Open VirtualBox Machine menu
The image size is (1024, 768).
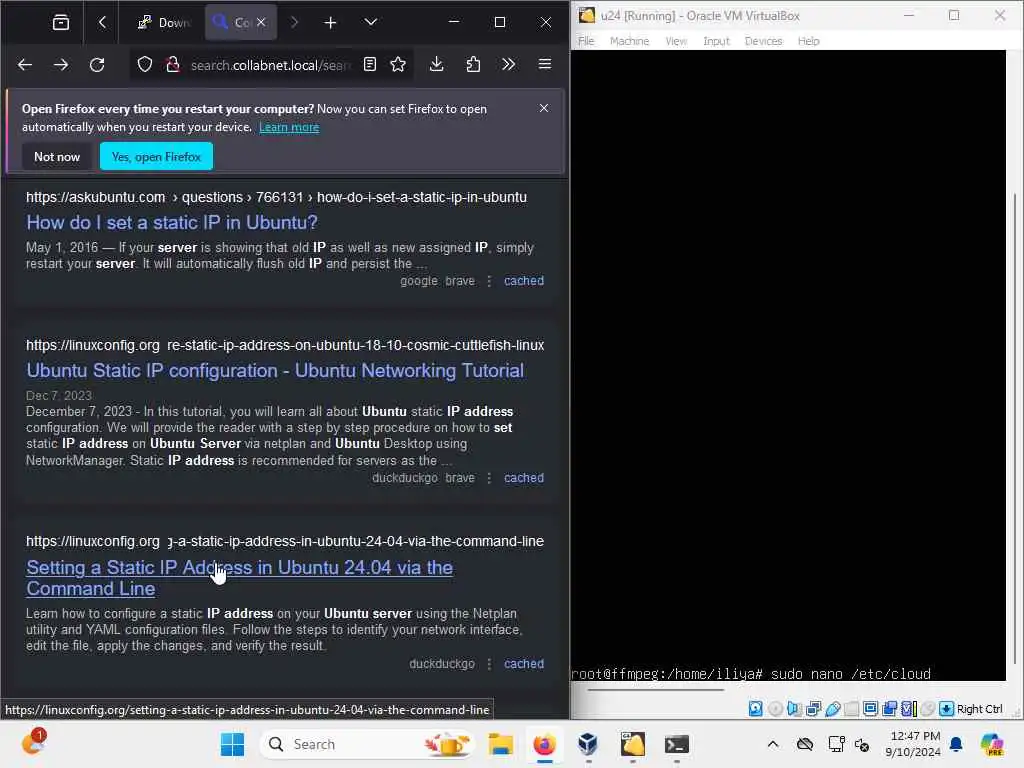(629, 41)
